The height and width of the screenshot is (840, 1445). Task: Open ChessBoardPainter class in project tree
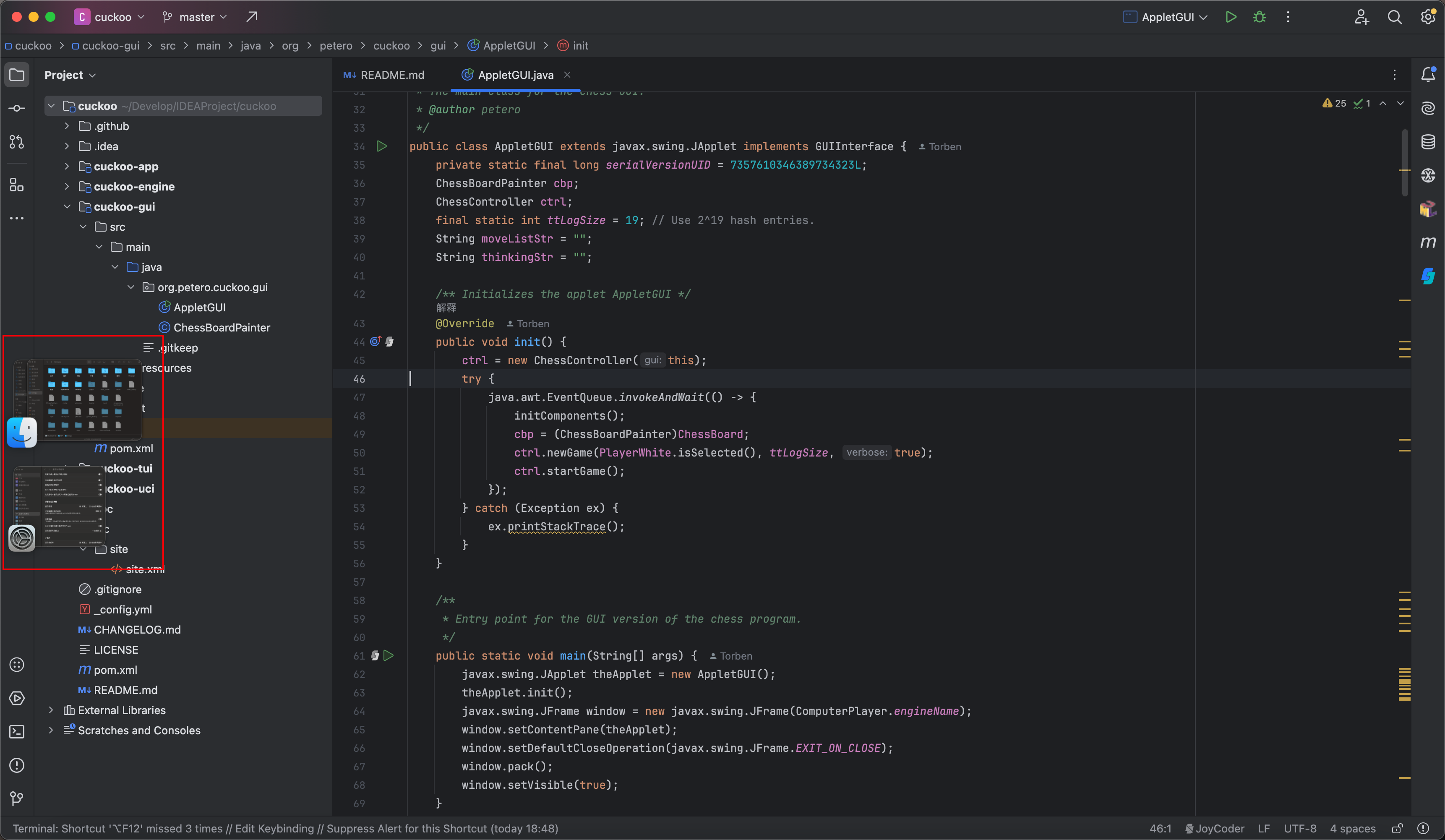222,327
